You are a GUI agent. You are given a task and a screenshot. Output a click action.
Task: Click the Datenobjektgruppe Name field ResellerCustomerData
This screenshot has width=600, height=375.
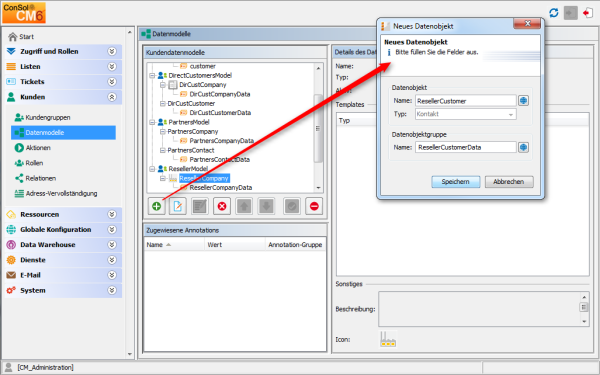point(466,147)
